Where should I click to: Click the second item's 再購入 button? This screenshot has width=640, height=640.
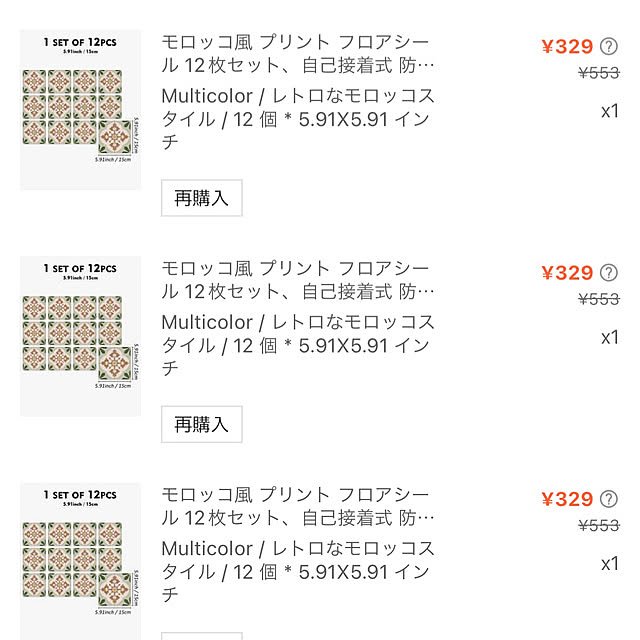(x=202, y=424)
